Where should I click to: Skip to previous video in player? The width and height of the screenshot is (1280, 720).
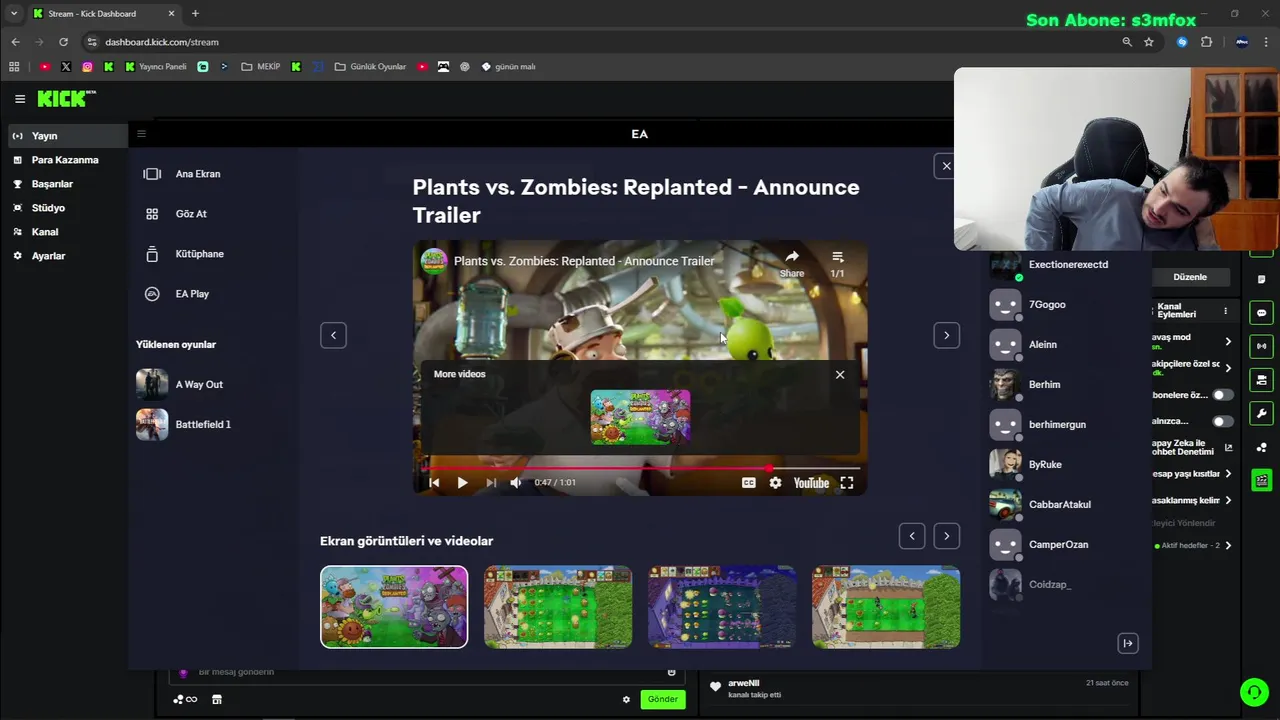(434, 483)
